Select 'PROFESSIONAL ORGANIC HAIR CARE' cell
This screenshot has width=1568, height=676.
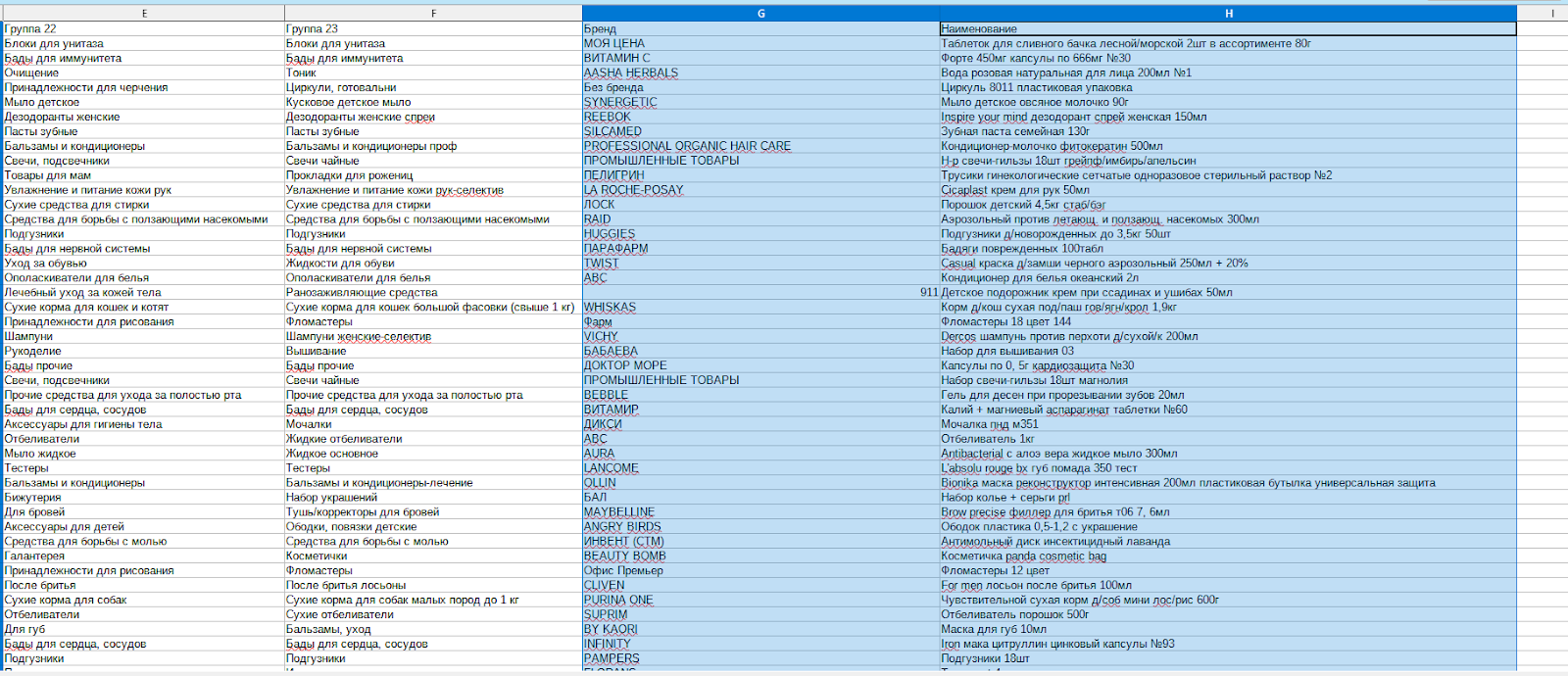pos(761,146)
